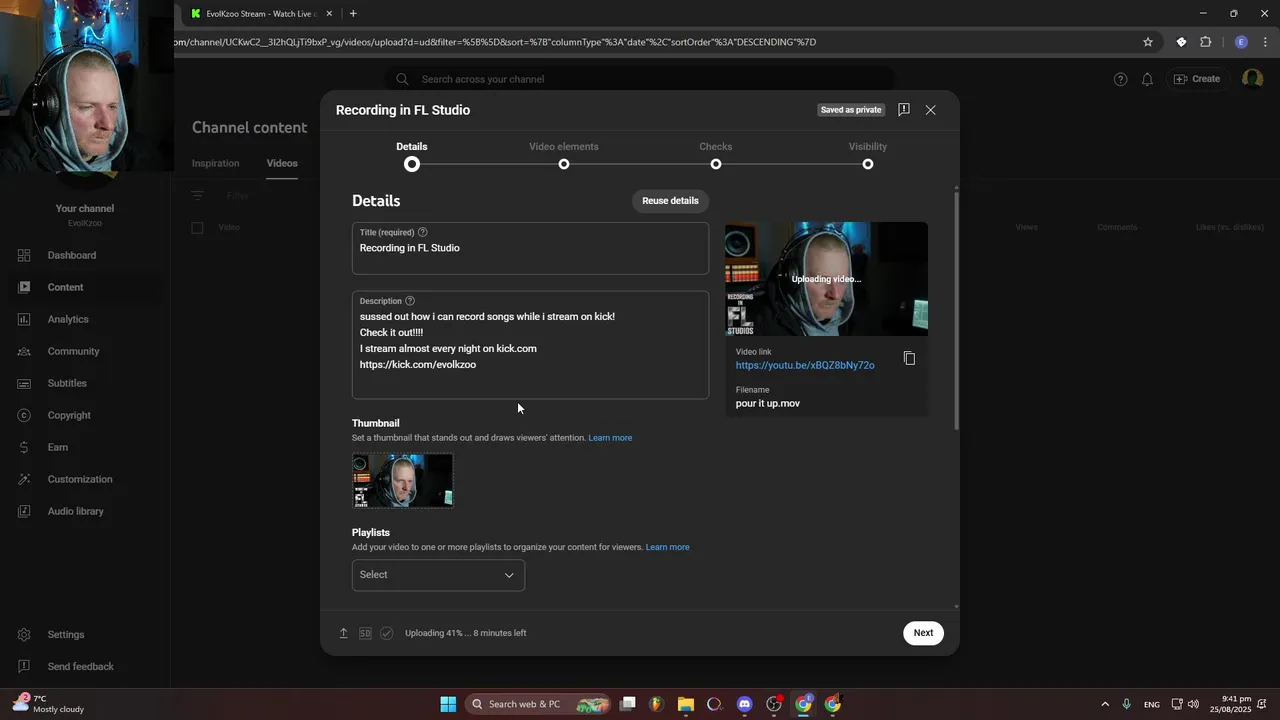The width and height of the screenshot is (1280, 720).
Task: Click the description help question mark icon
Action: pos(410,301)
